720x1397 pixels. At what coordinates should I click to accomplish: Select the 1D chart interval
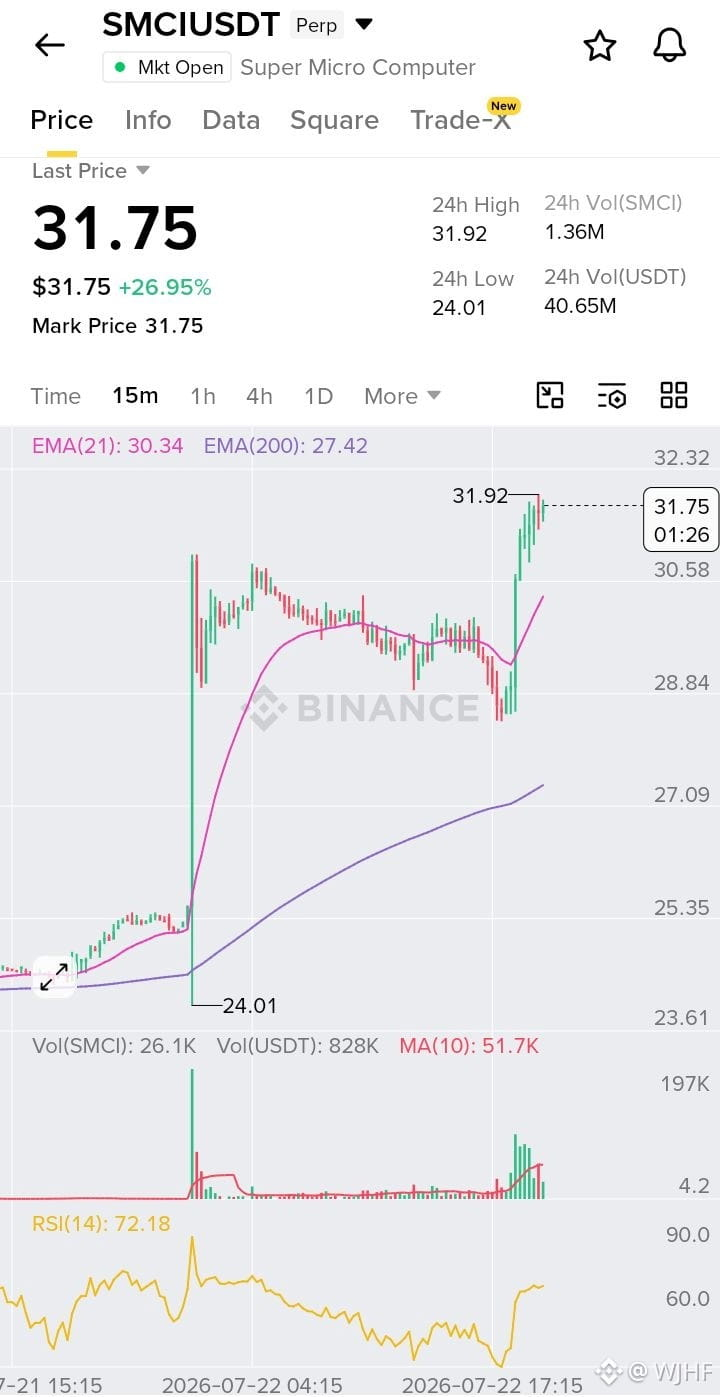tap(318, 396)
